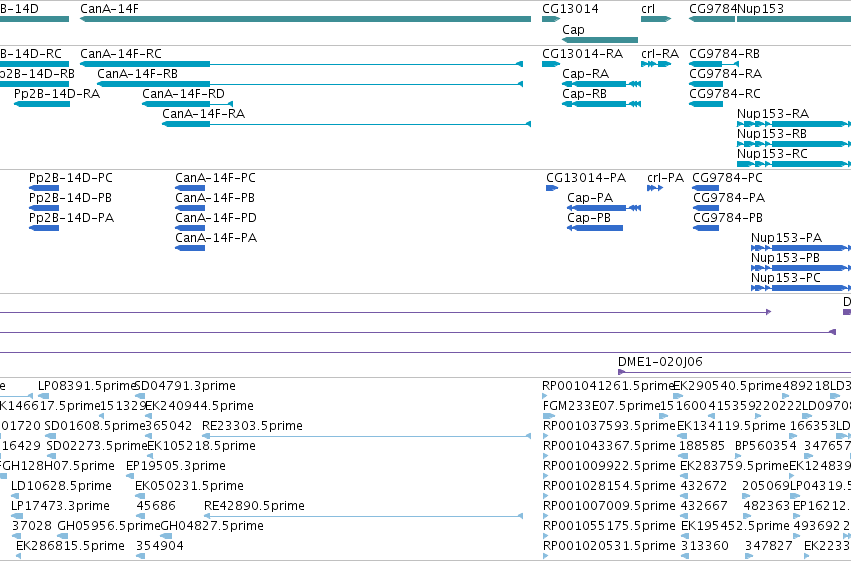The width and height of the screenshot is (851, 561).
Task: Click the Nup153-RB transcript label
Action: pos(772,134)
